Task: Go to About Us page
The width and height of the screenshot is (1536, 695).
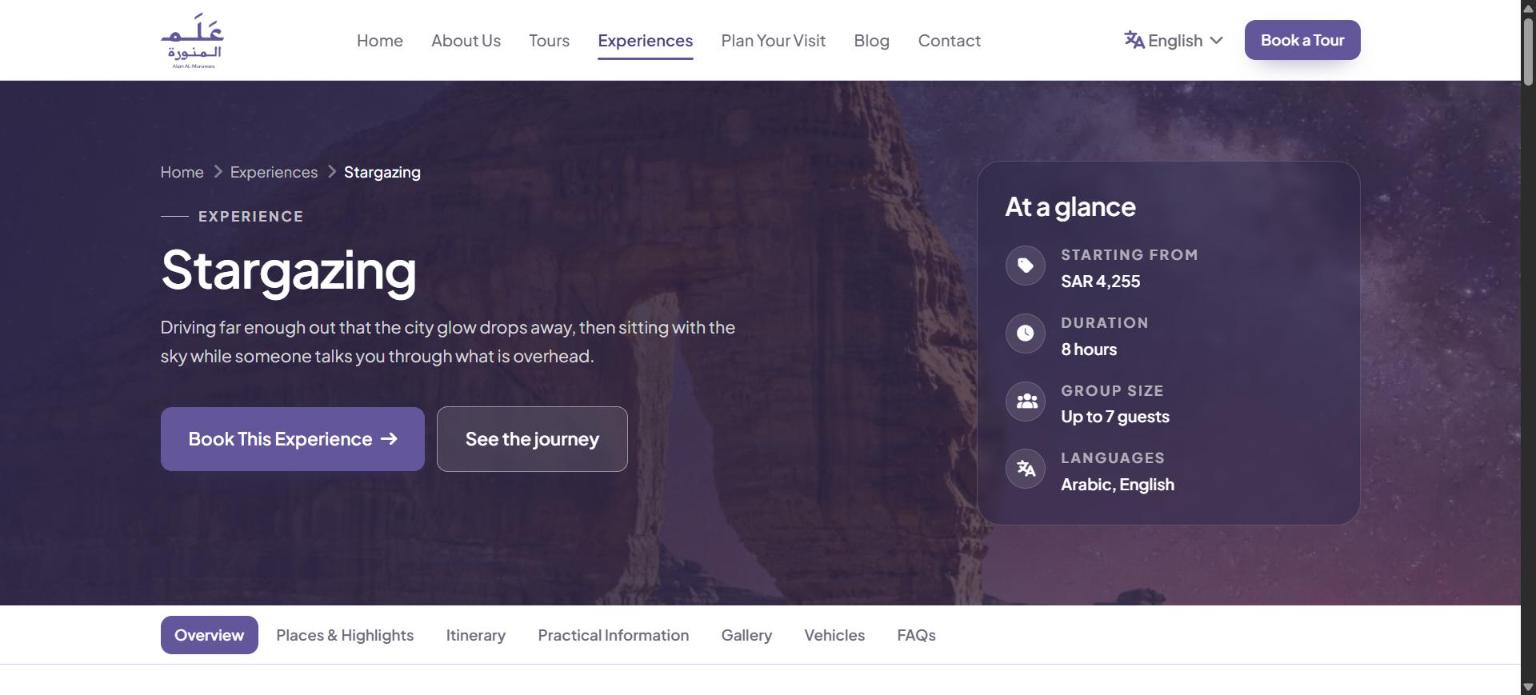Action: [x=466, y=40]
